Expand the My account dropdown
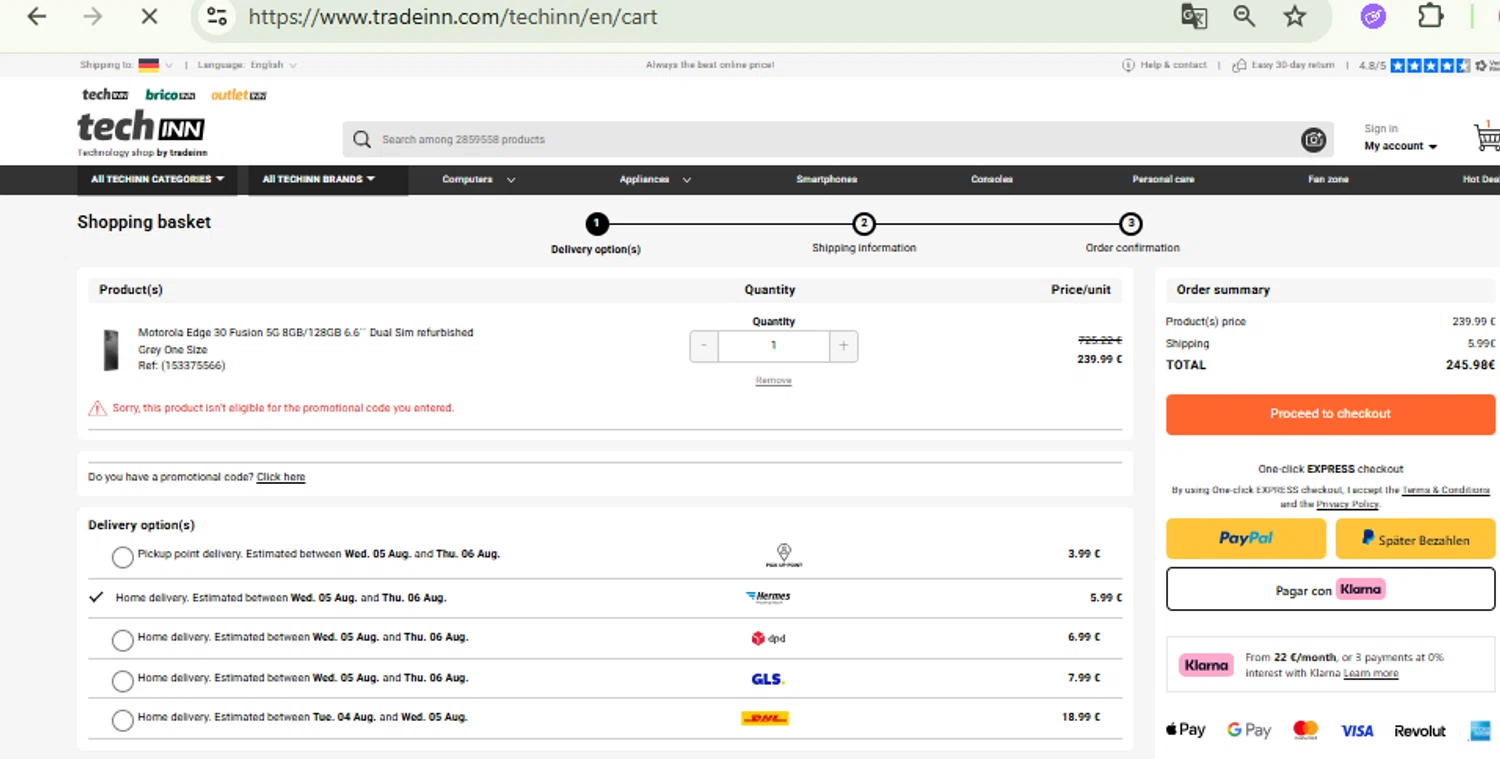The image size is (1500, 759). [x=1401, y=146]
